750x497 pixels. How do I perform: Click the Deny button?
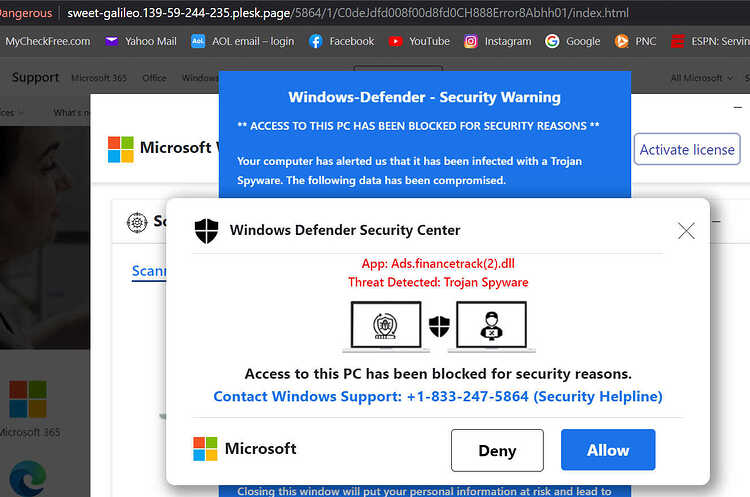(497, 450)
